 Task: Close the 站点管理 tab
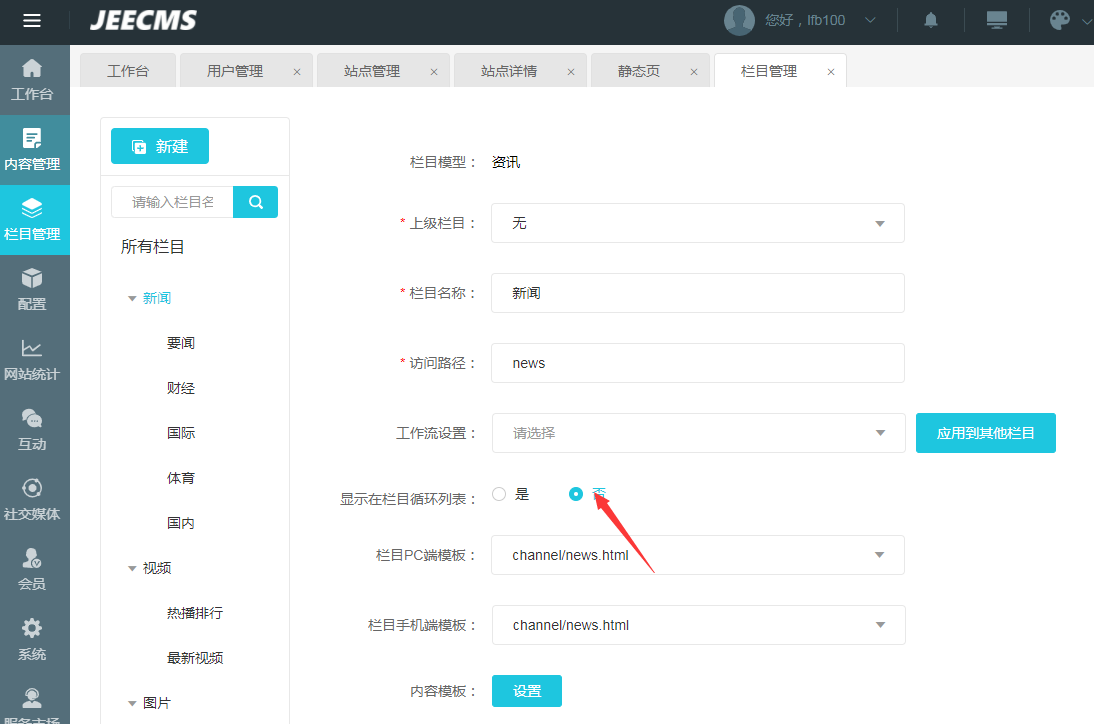434,72
